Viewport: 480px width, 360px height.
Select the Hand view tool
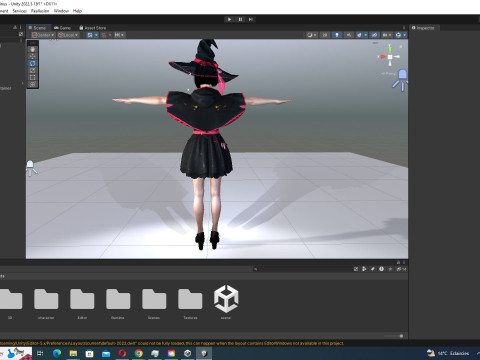[x=32, y=49]
